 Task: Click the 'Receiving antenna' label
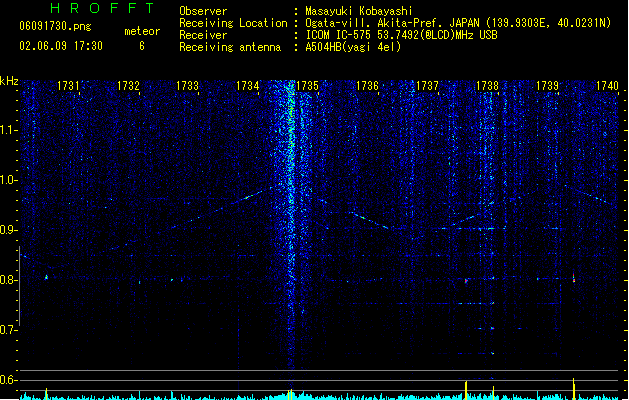(230, 47)
